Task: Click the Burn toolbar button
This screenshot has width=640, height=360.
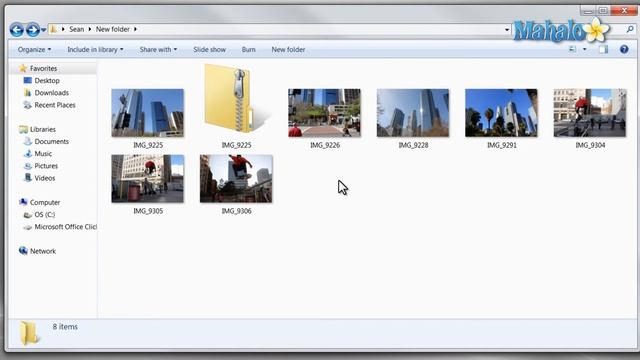Action: 248,49
